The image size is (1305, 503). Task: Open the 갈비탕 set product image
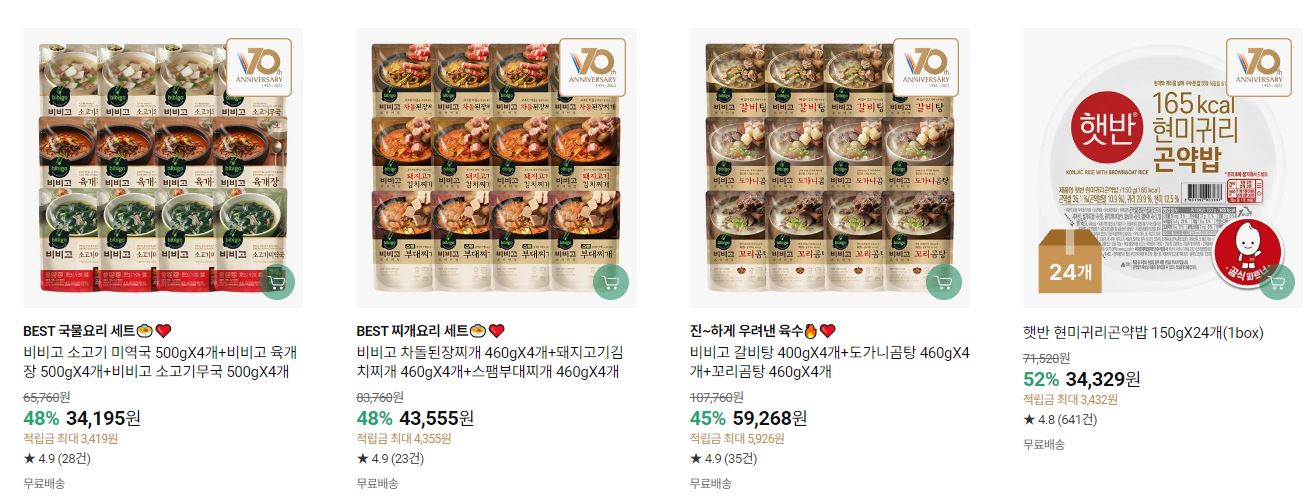pyautogui.click(x=829, y=168)
